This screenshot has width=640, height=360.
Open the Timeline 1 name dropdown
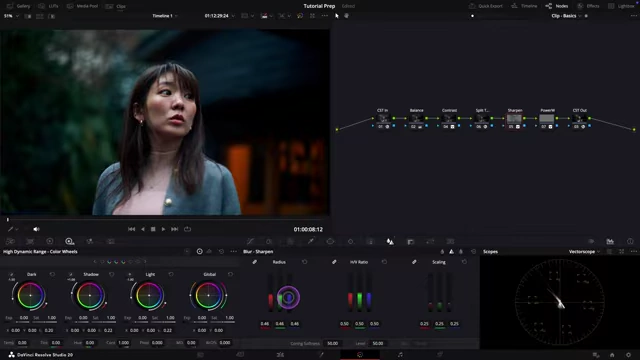coord(165,16)
